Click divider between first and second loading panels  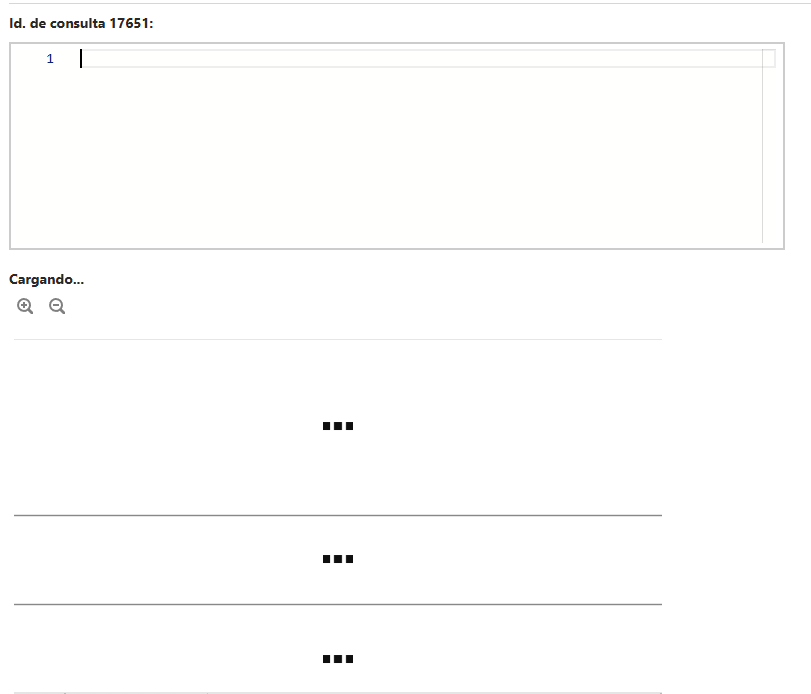tap(338, 515)
